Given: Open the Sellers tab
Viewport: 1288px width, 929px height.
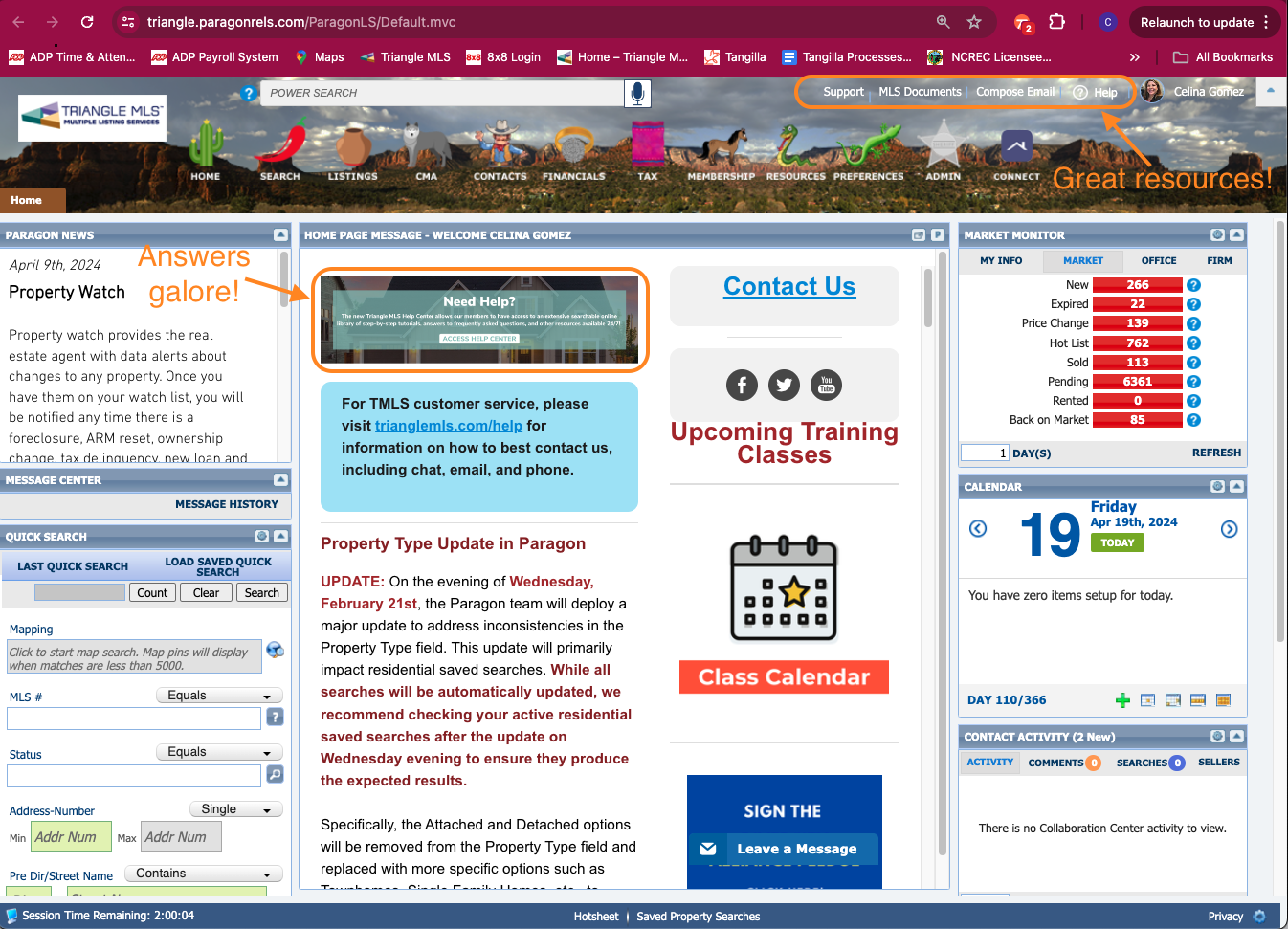Looking at the screenshot, I should coord(1218,763).
